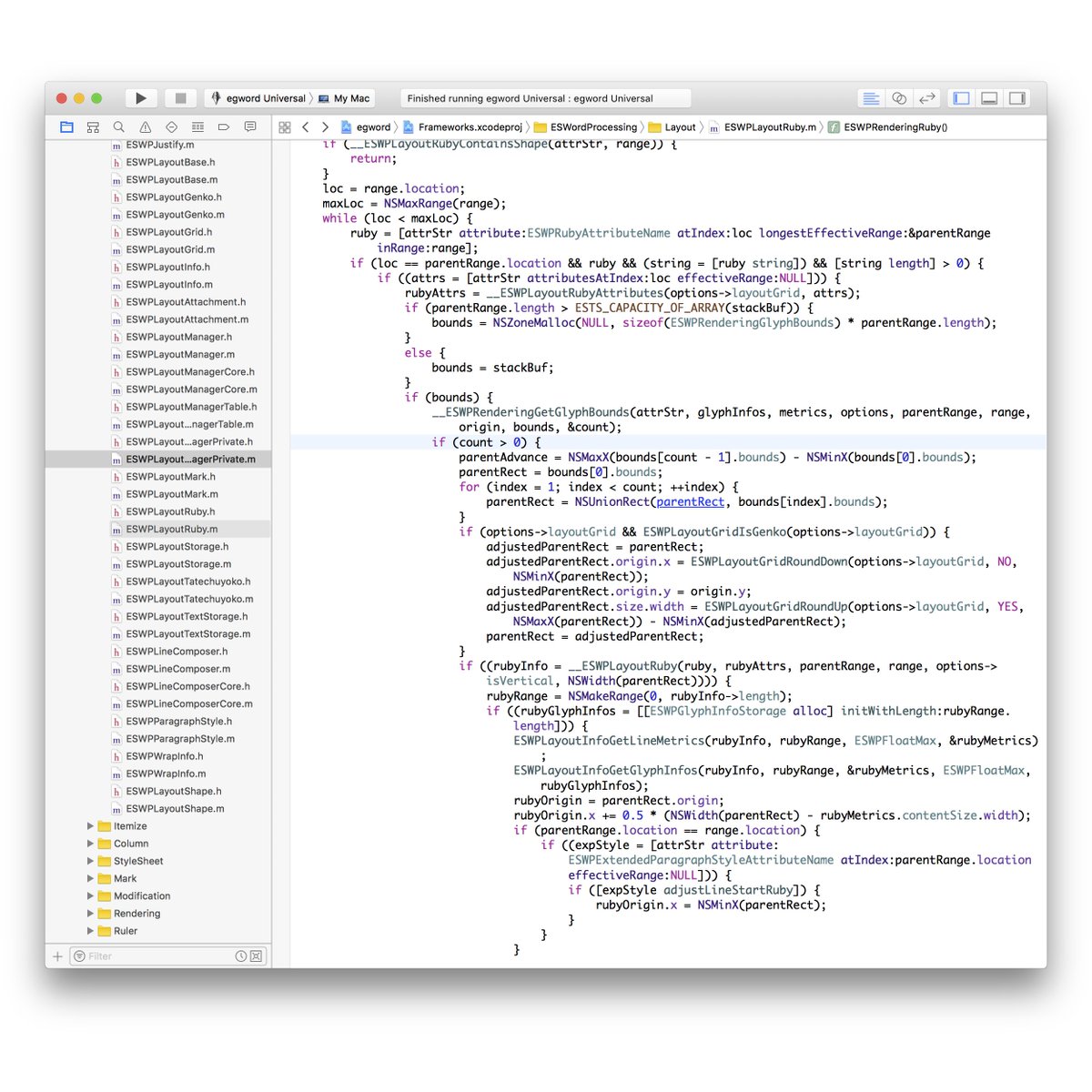Add a new file with plus button

click(57, 956)
